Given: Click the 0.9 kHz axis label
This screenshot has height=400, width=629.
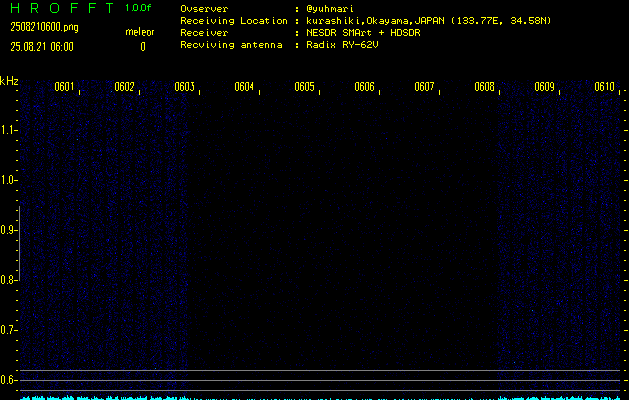Looking at the screenshot, I should (7, 230).
